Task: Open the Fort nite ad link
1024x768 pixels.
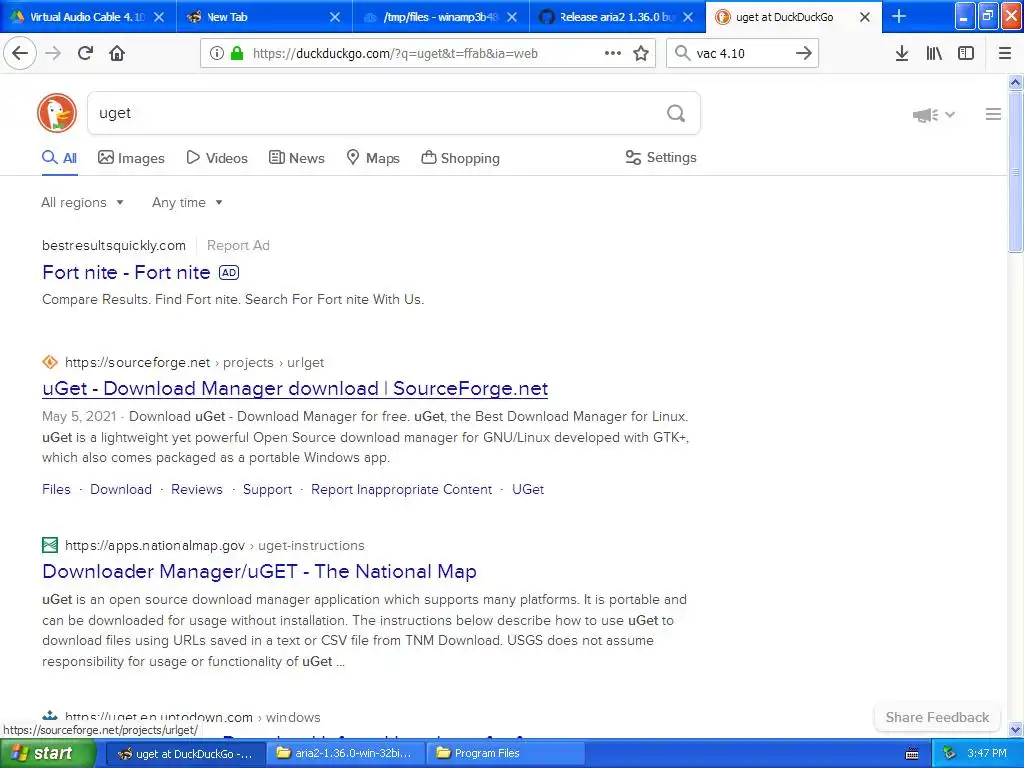Action: (x=126, y=272)
